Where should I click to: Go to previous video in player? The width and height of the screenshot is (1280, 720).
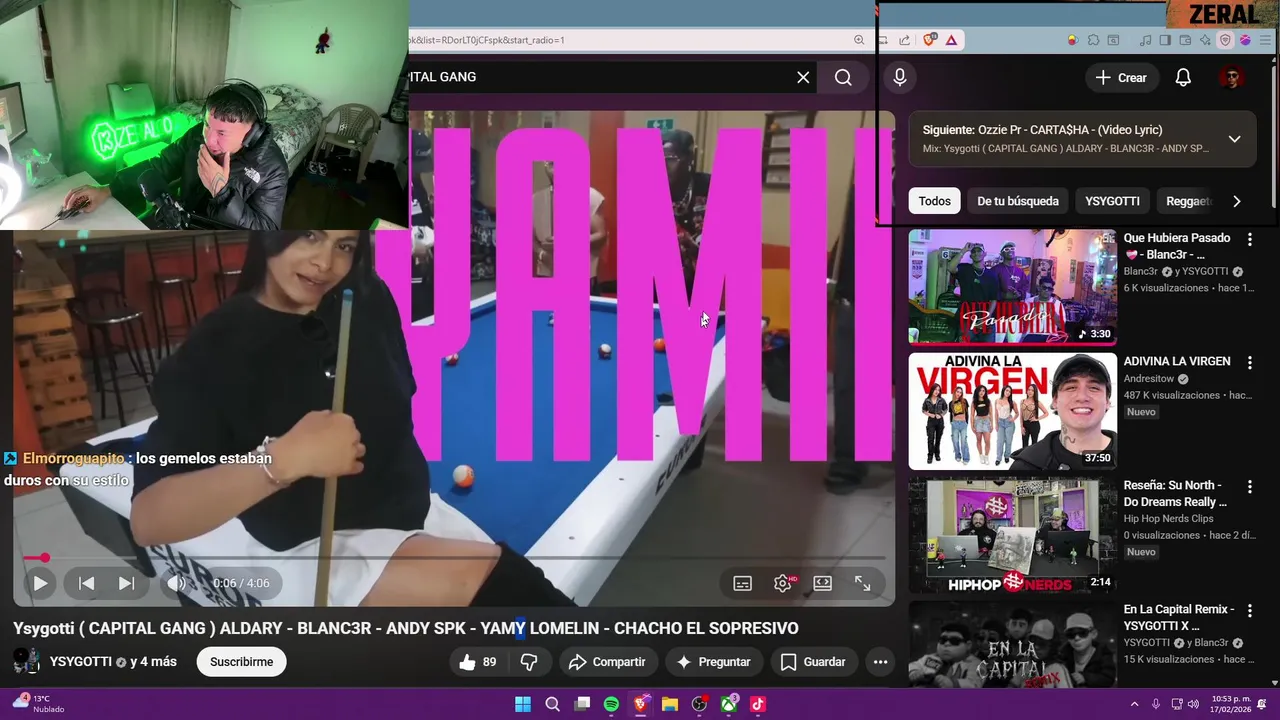coord(86,583)
